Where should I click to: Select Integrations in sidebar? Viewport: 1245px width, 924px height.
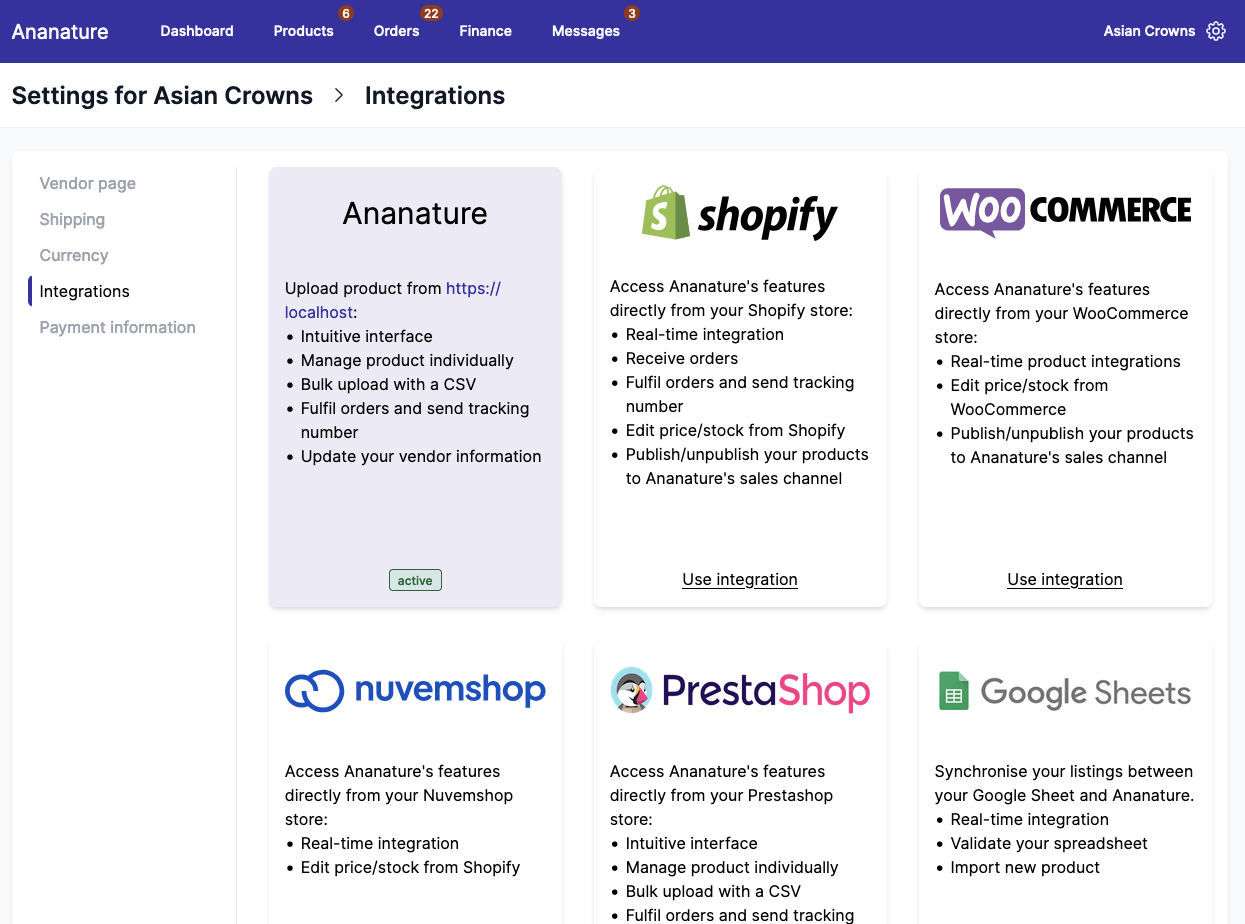85,291
